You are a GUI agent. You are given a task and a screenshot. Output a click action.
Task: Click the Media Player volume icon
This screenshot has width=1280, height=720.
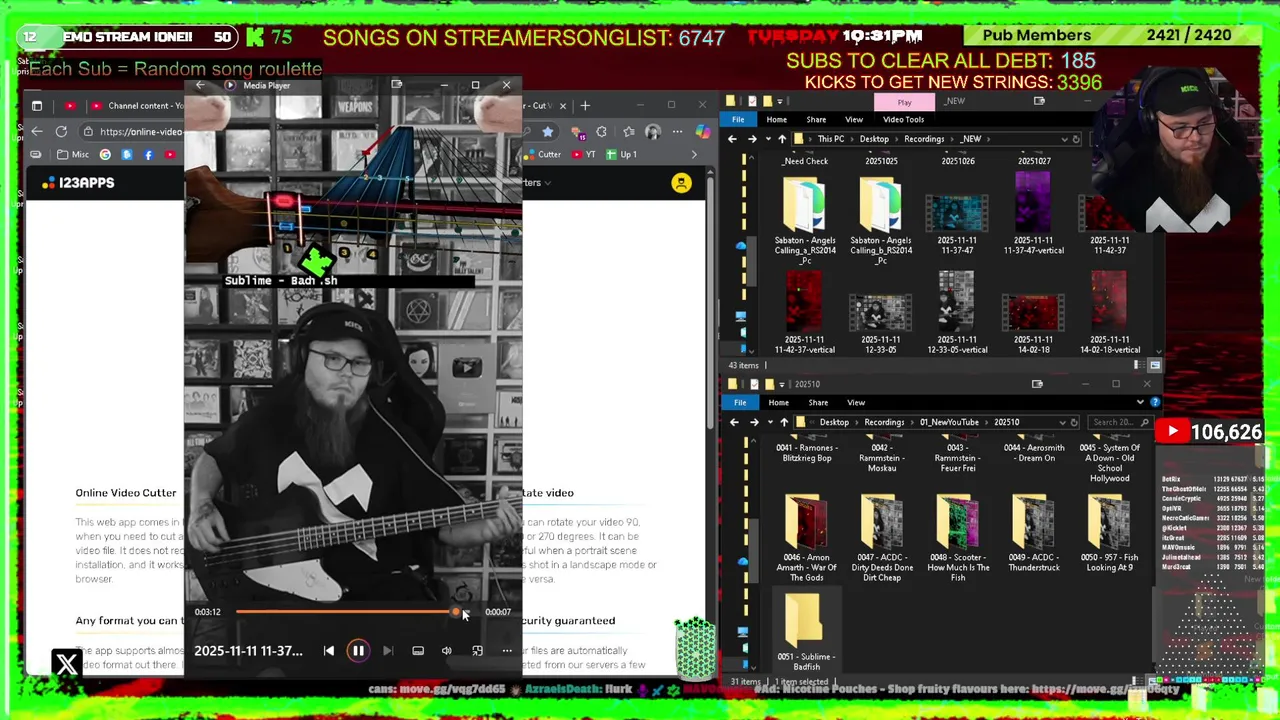point(447,651)
